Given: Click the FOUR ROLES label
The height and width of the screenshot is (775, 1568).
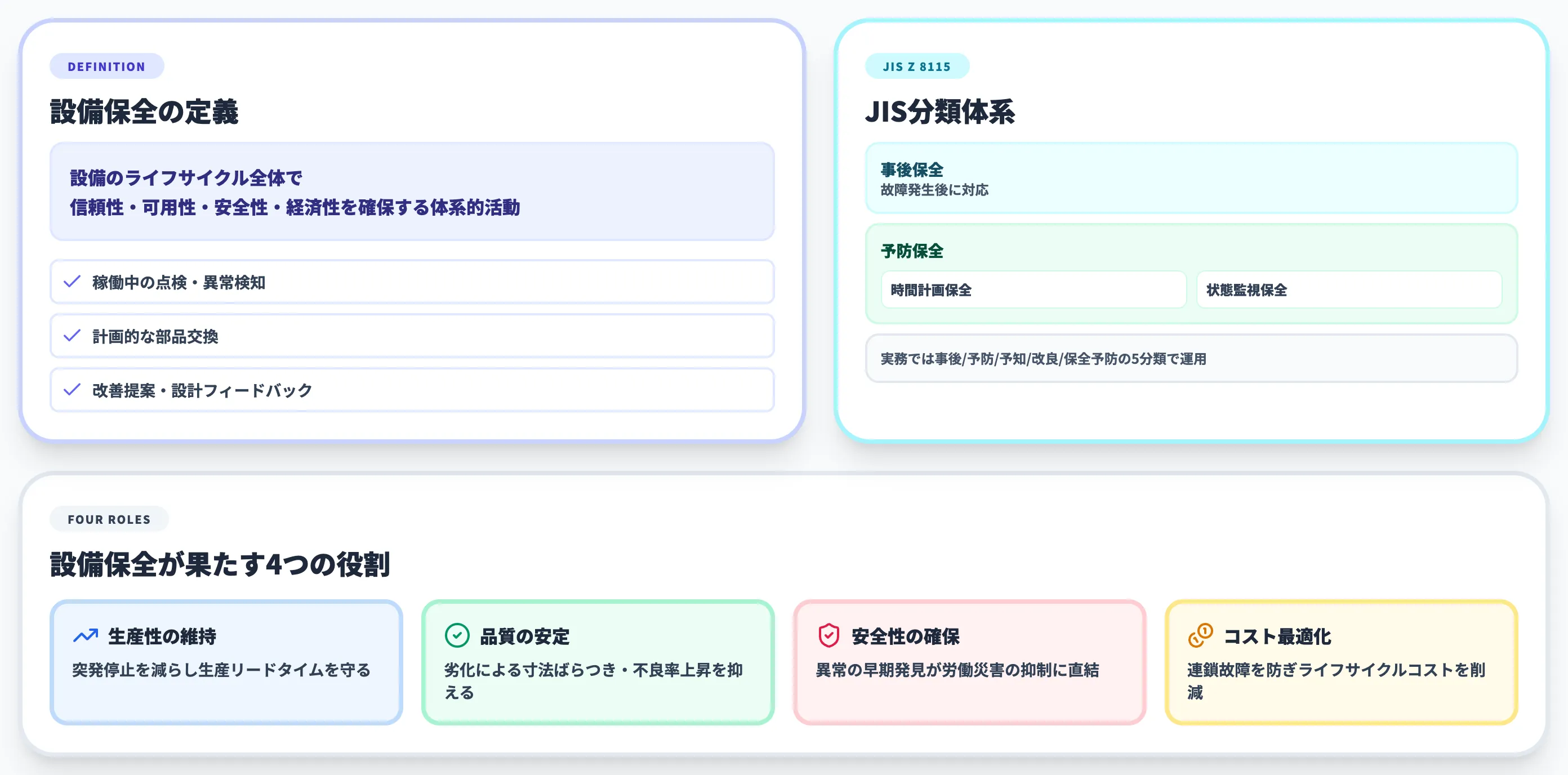Looking at the screenshot, I should [x=109, y=519].
